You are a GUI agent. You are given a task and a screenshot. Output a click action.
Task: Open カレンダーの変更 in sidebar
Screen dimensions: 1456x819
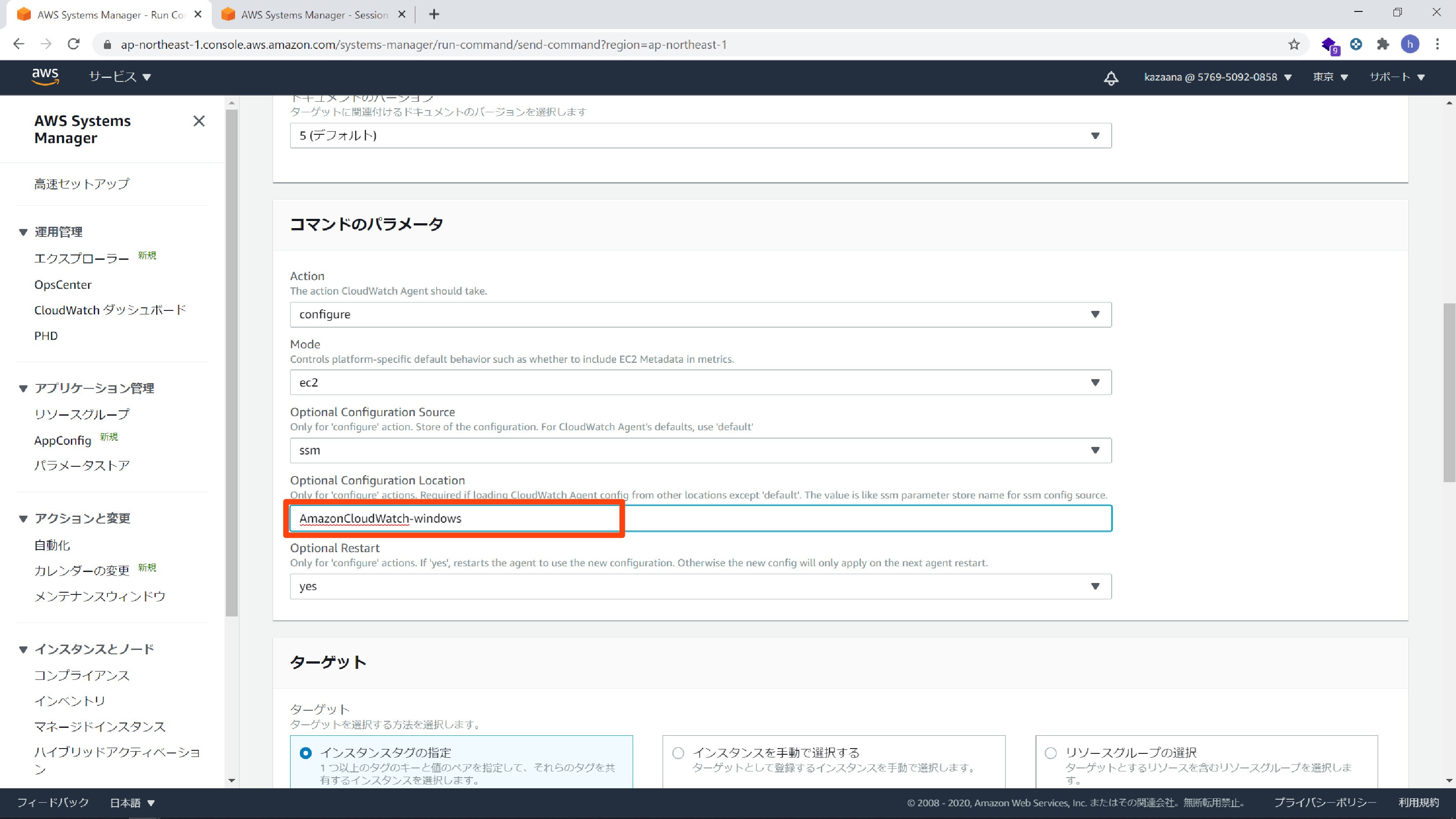click(82, 570)
